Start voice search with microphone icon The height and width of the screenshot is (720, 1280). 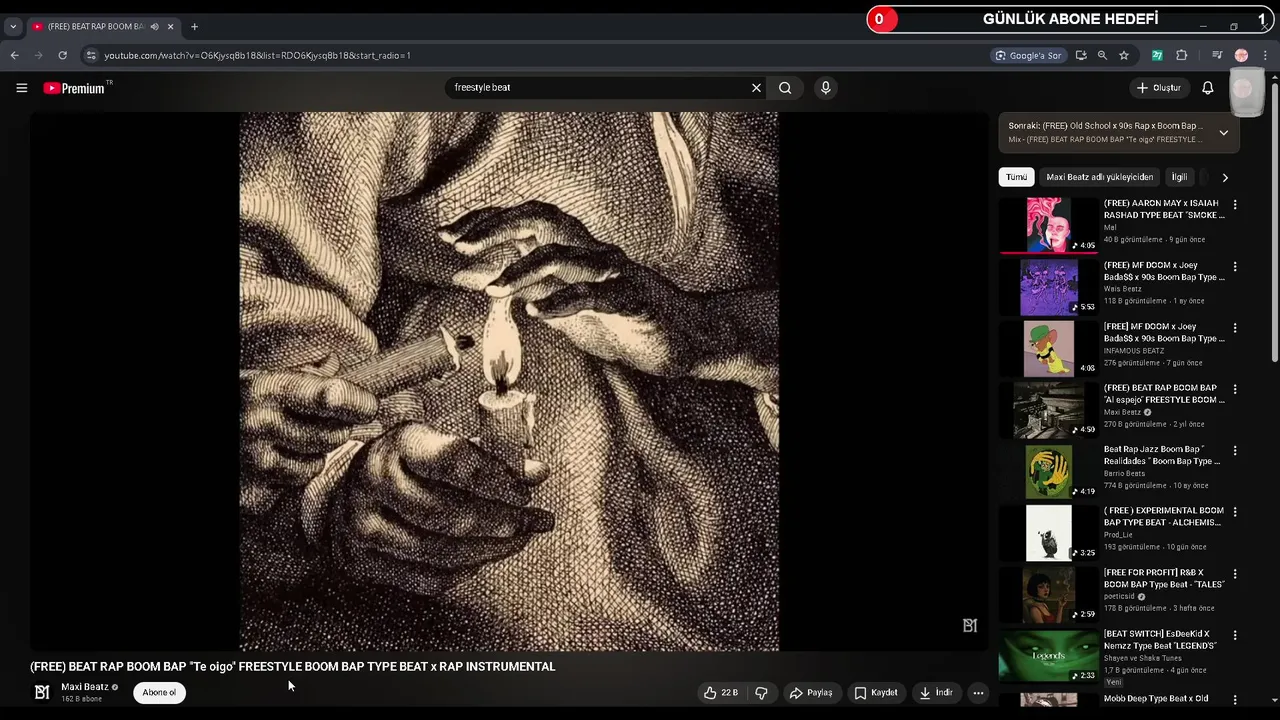coord(825,88)
